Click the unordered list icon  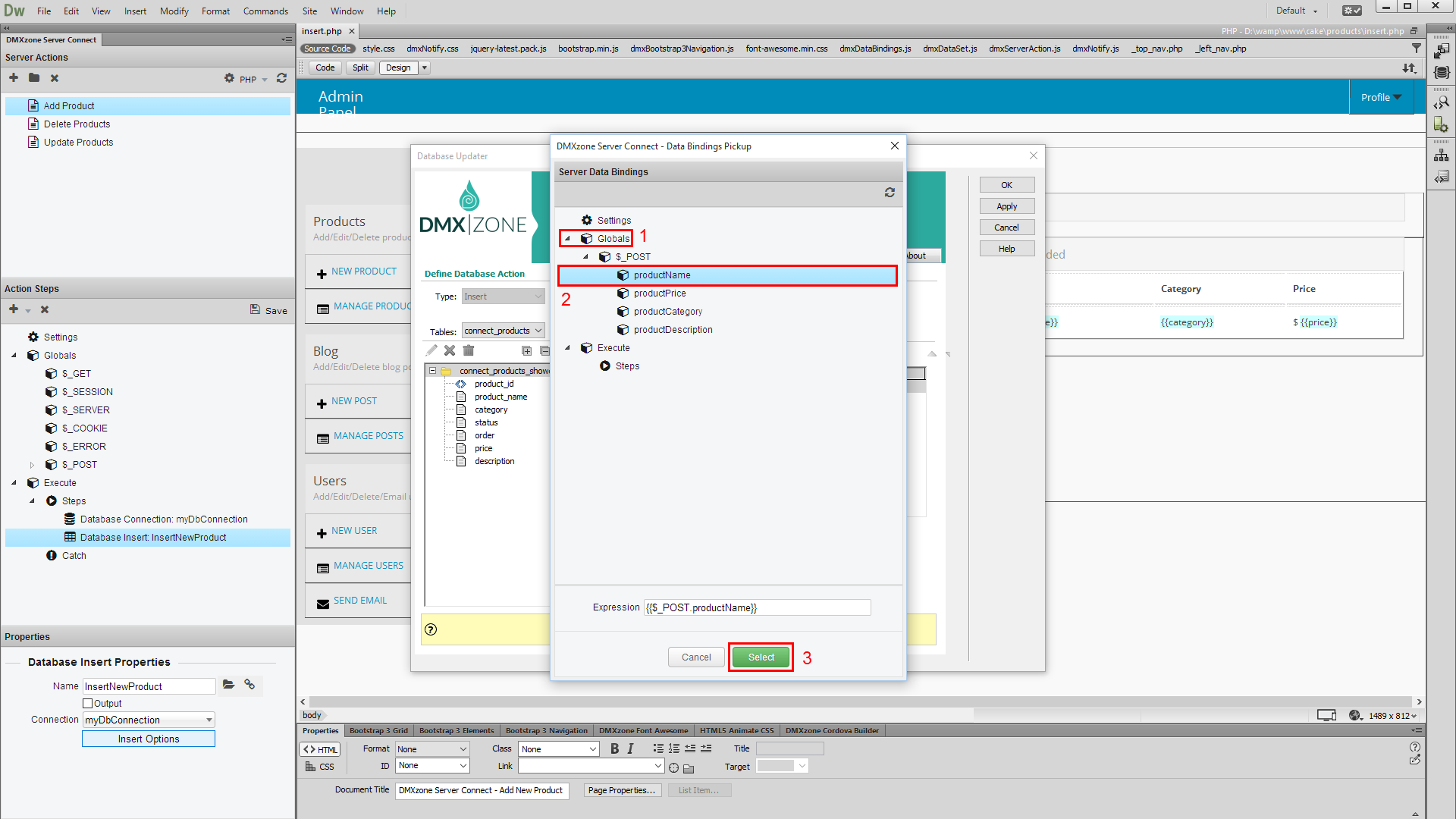click(x=658, y=748)
